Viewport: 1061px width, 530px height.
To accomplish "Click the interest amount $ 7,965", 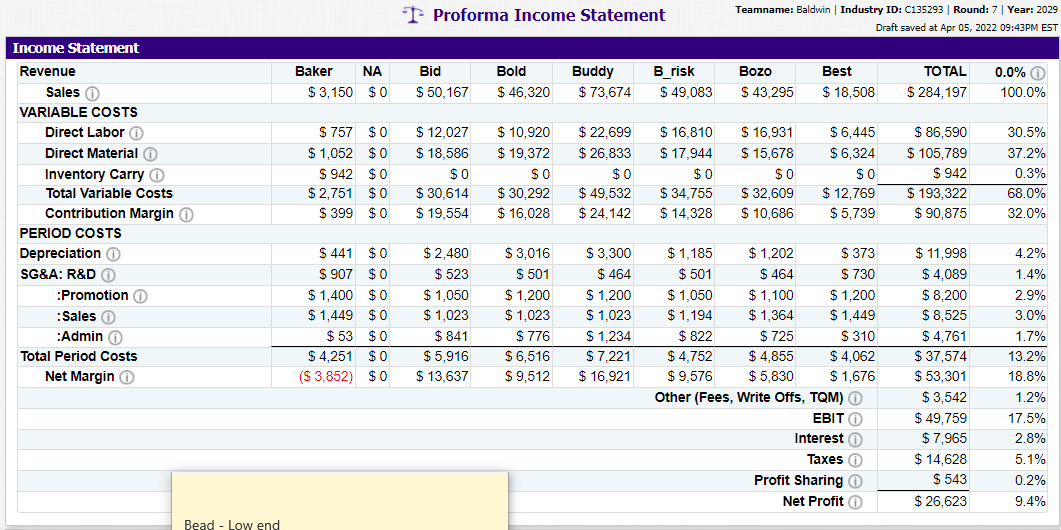I will tap(944, 440).
